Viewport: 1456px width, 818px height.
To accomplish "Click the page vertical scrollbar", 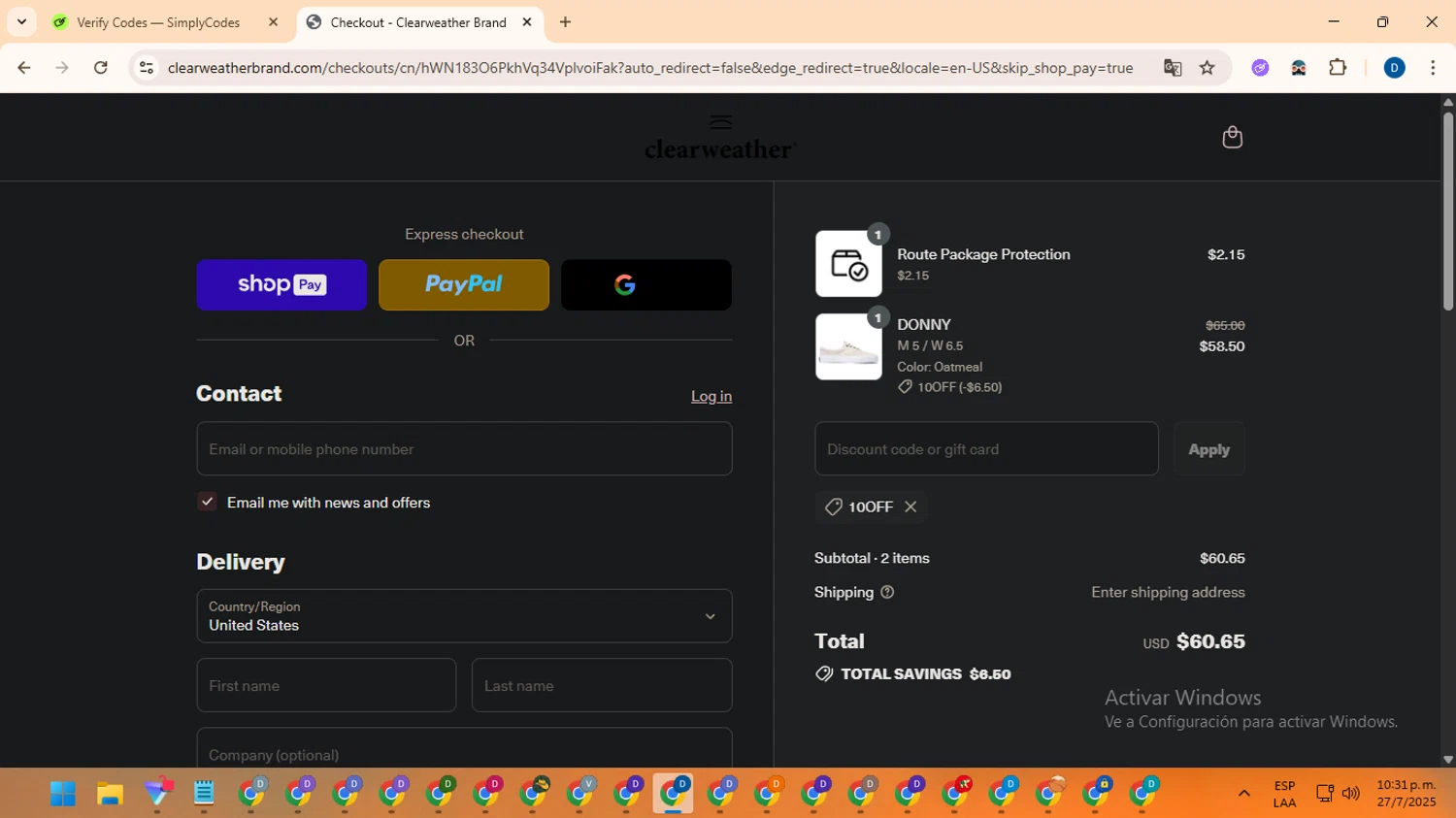I will [x=1448, y=211].
